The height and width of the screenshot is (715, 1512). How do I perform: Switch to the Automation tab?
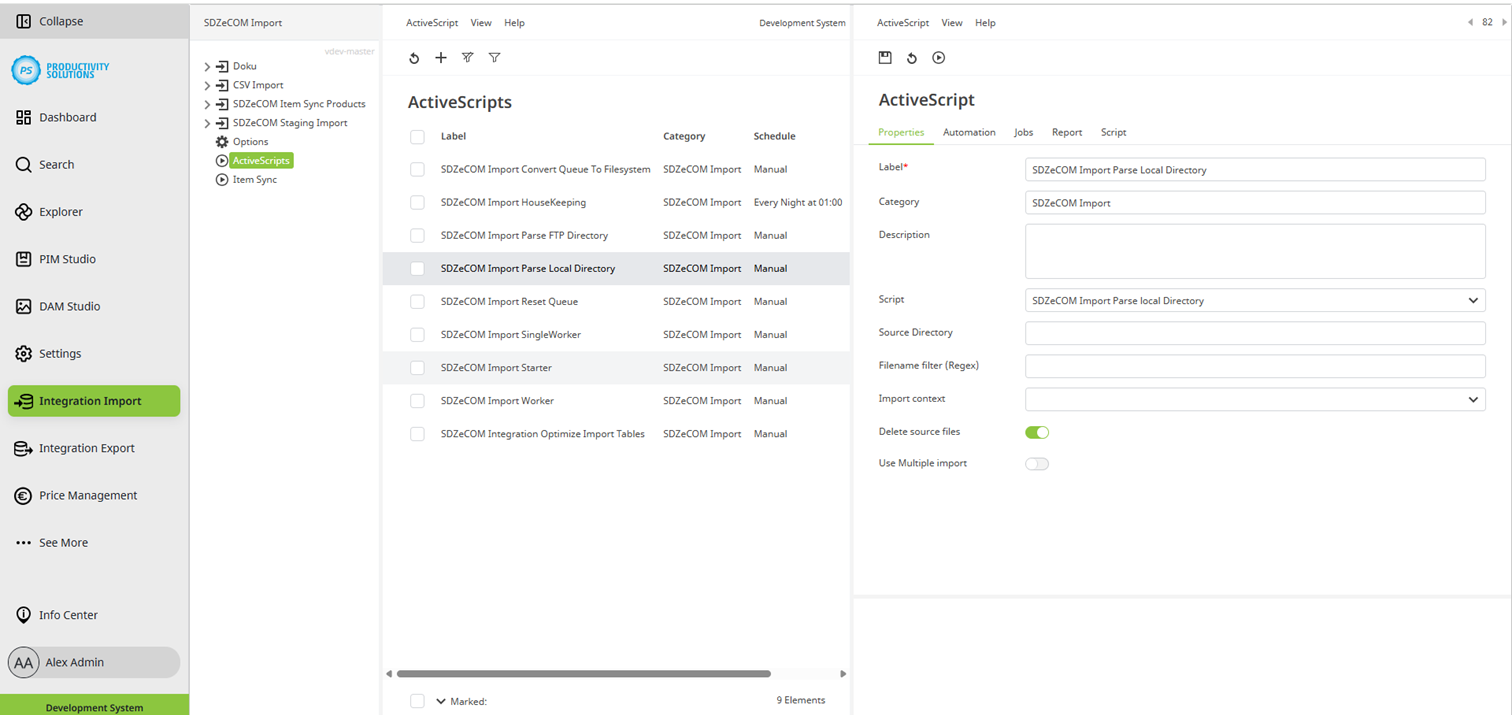pyautogui.click(x=968, y=132)
